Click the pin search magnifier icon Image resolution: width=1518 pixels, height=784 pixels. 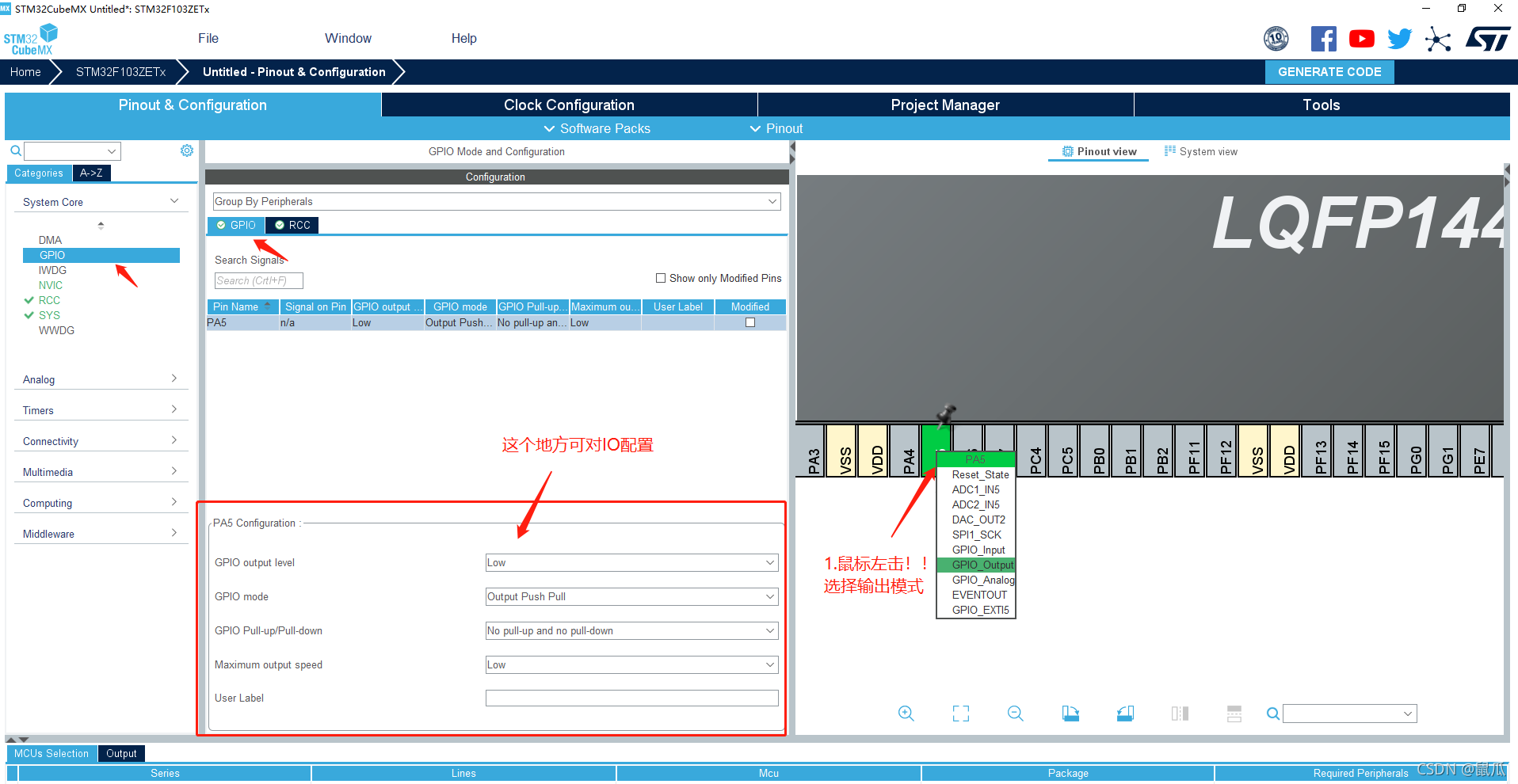coord(1273,714)
